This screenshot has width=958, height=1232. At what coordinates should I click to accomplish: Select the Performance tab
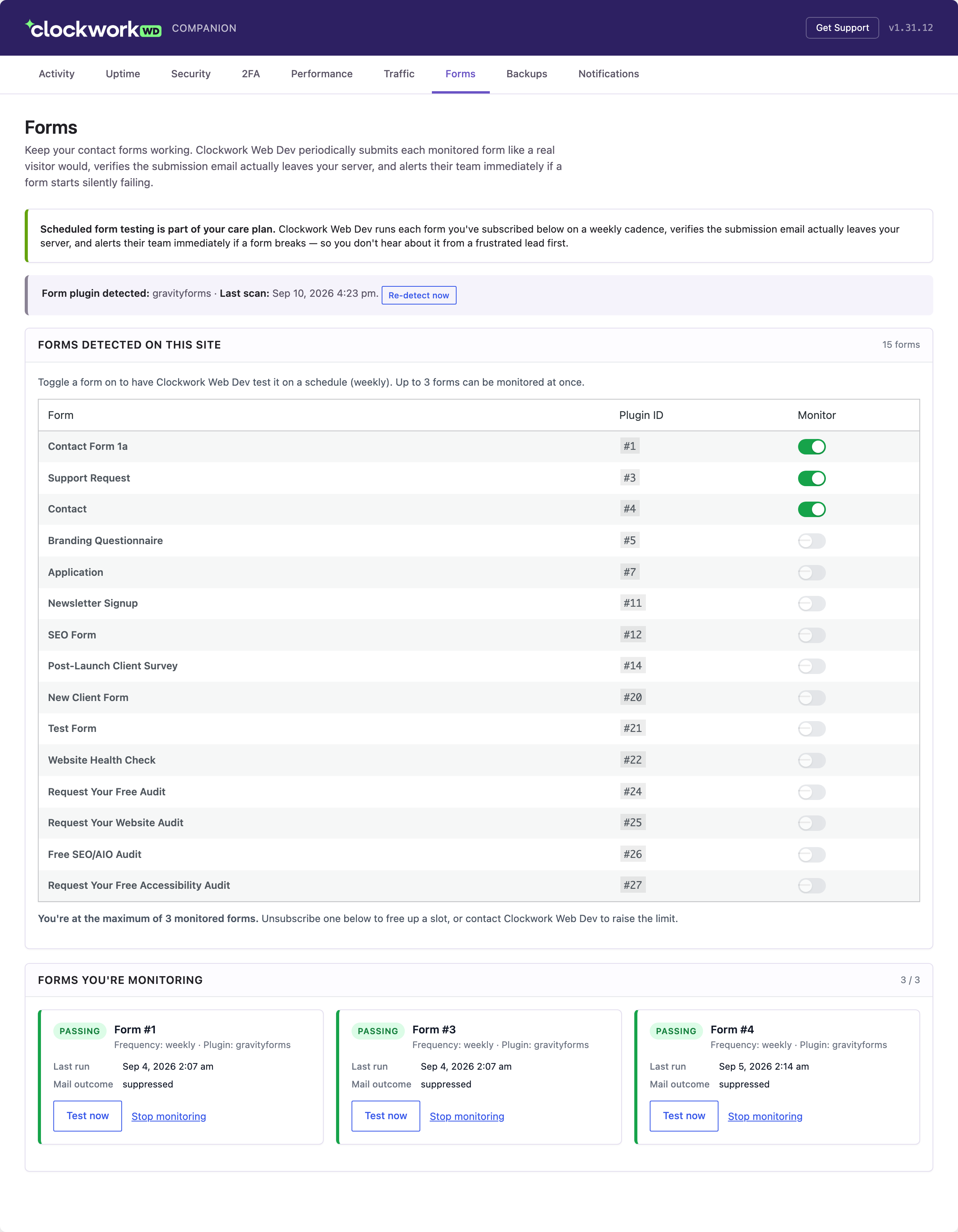[x=321, y=74]
